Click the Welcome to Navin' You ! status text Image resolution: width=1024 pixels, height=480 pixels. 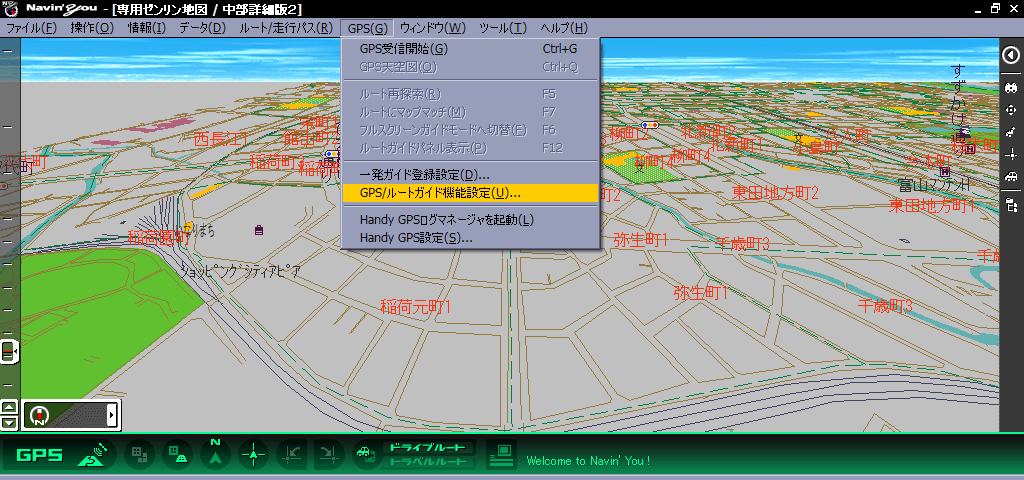(x=588, y=461)
